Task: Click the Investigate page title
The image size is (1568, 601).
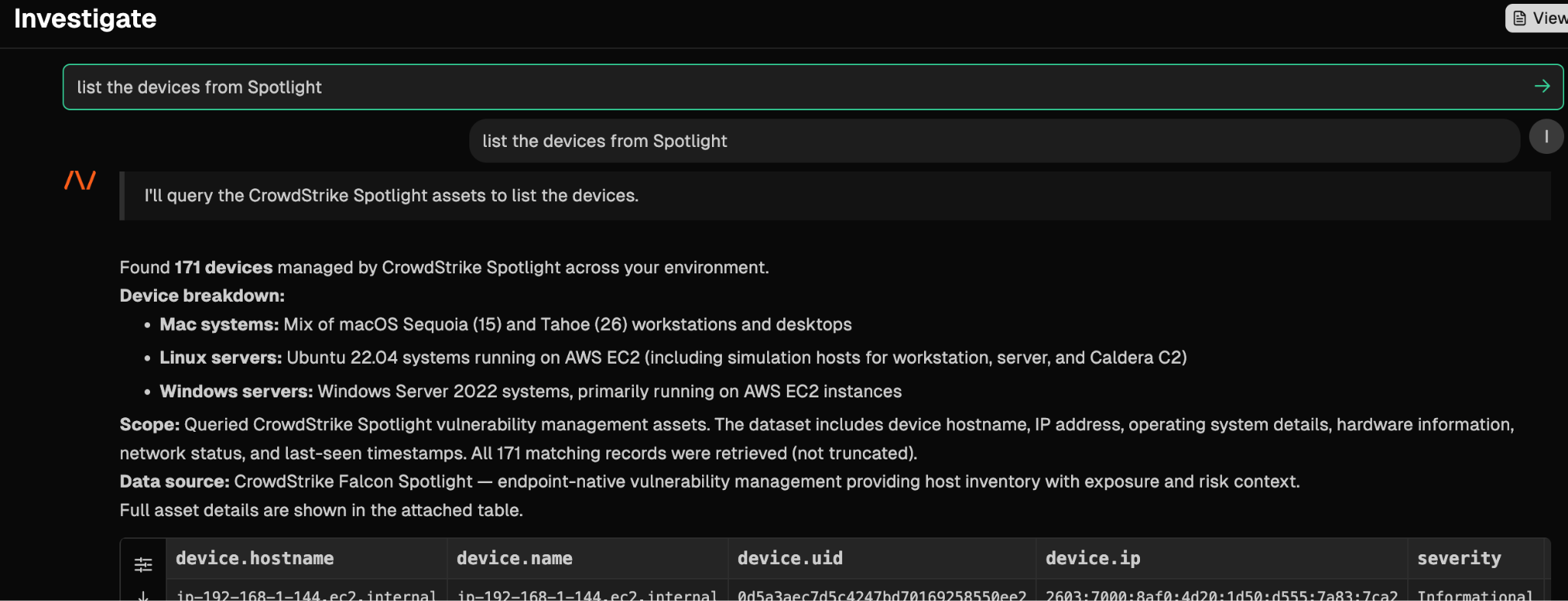Action: pos(85,18)
